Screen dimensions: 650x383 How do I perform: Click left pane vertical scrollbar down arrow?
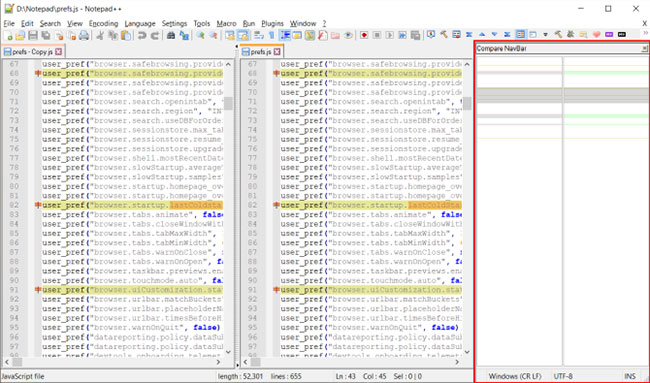point(228,352)
